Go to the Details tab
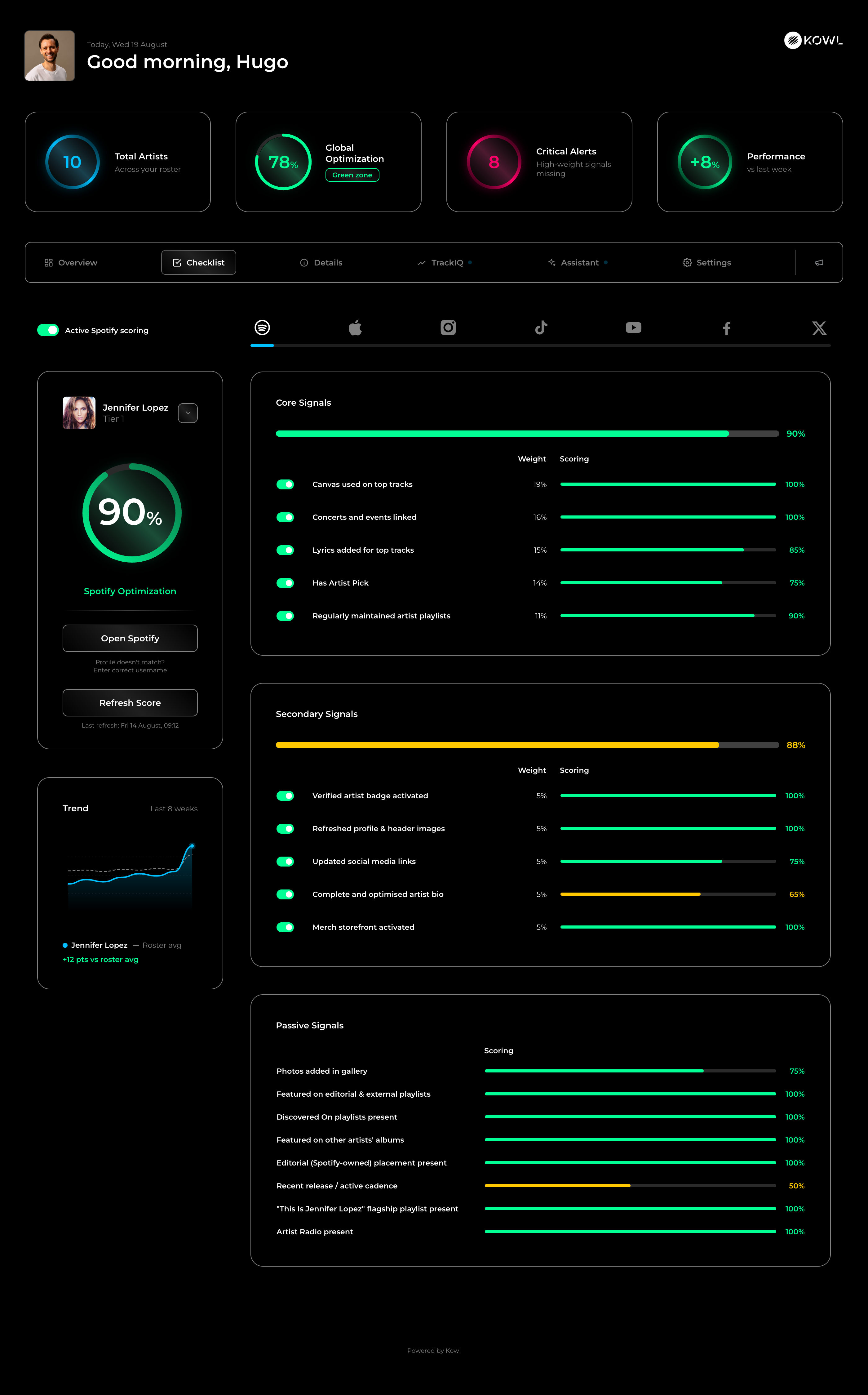Viewport: 868px width, 1395px height. (321, 262)
